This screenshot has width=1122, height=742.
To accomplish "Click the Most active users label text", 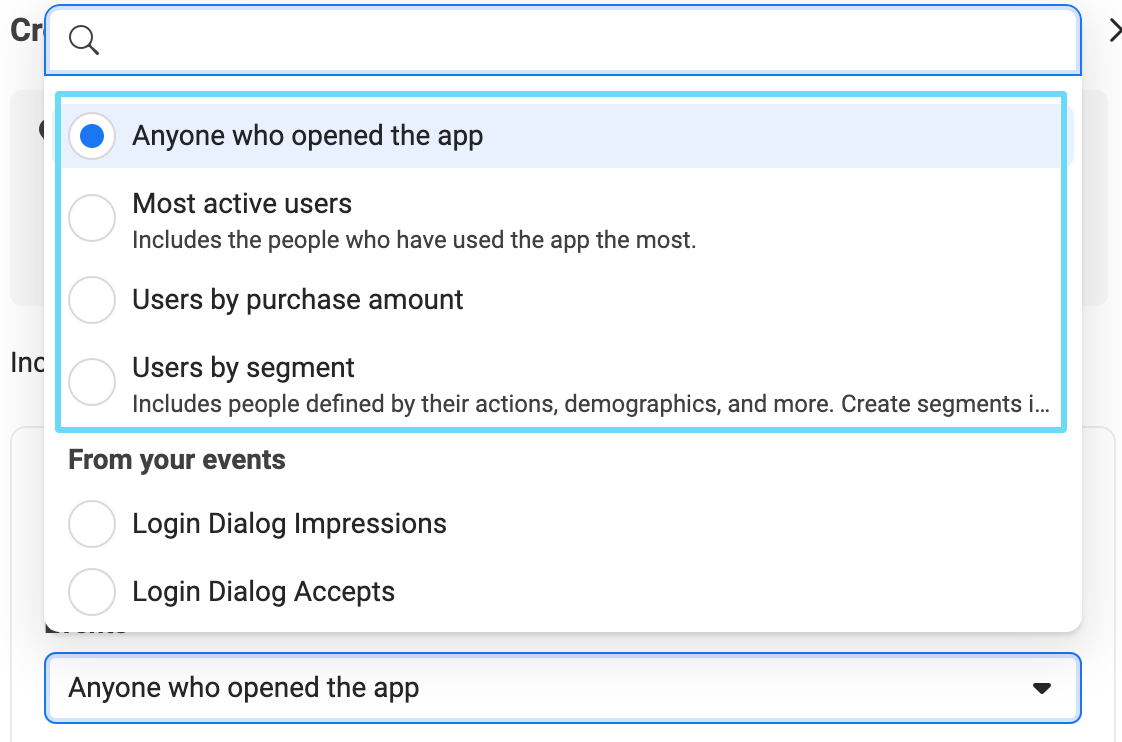I will [x=242, y=203].
